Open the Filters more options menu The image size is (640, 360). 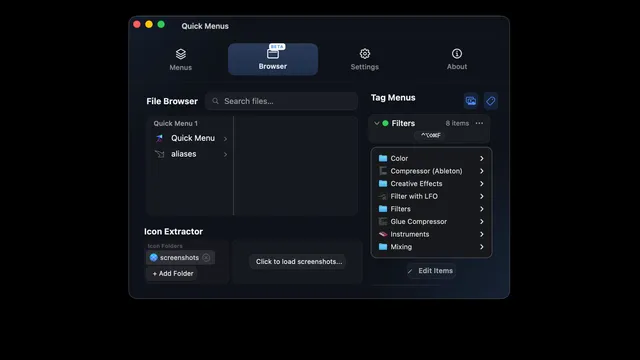[x=479, y=123]
